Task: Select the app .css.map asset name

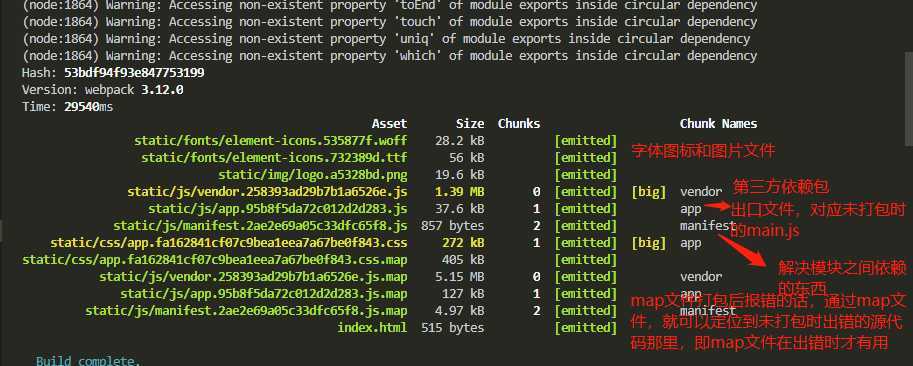Action: 215,259
